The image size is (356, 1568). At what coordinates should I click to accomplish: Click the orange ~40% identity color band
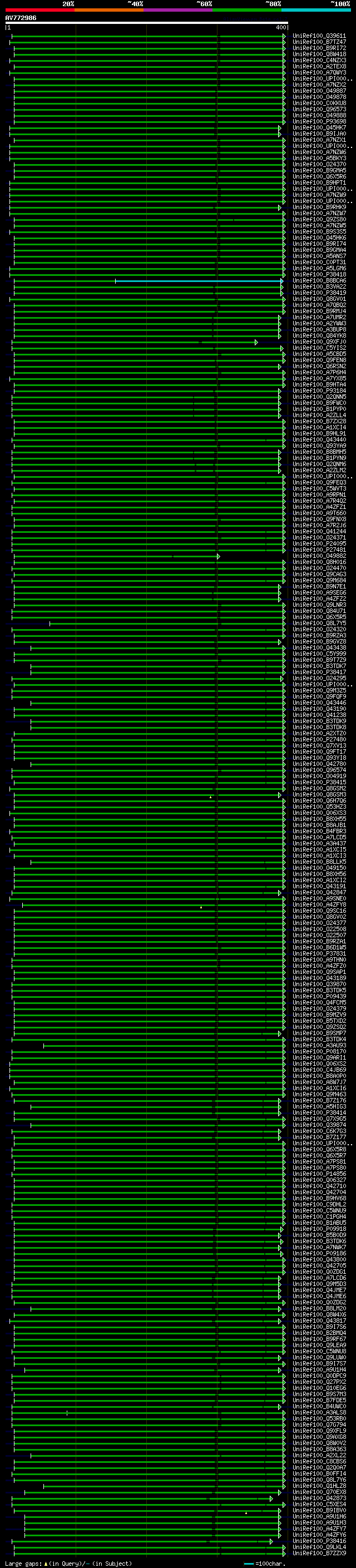click(x=109, y=10)
